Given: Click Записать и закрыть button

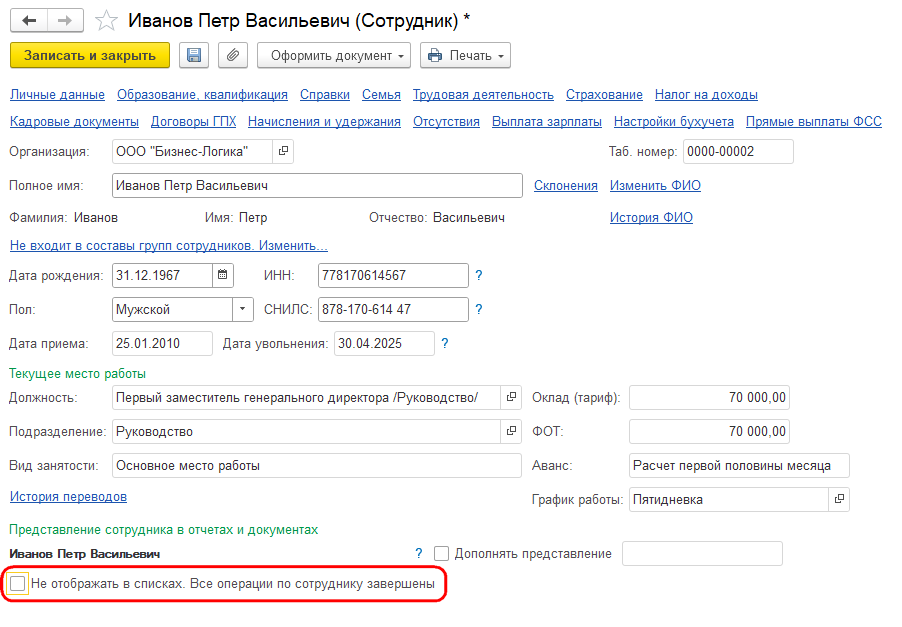Looking at the screenshot, I should (90, 56).
